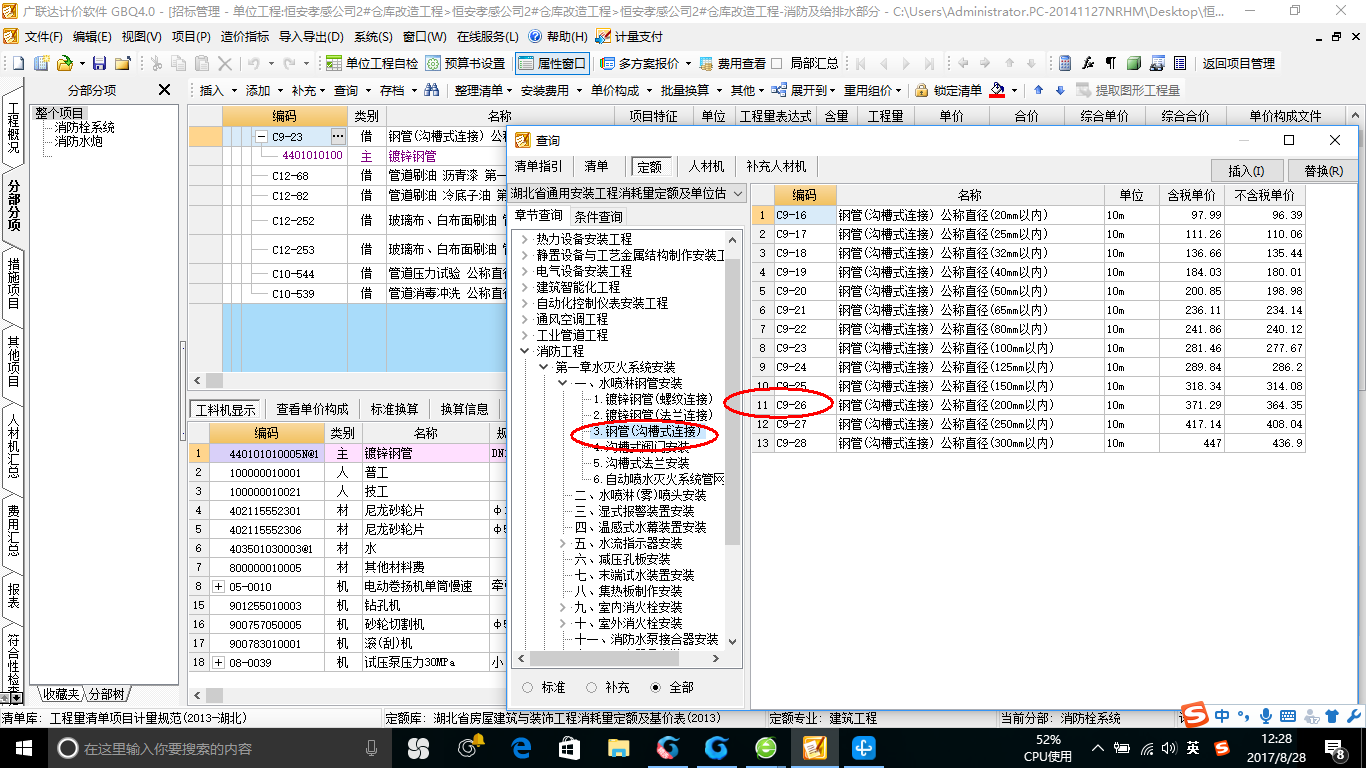The width and height of the screenshot is (1366, 768).
Task: Click Sogou soft keyboard icon
Action: tap(1287, 715)
